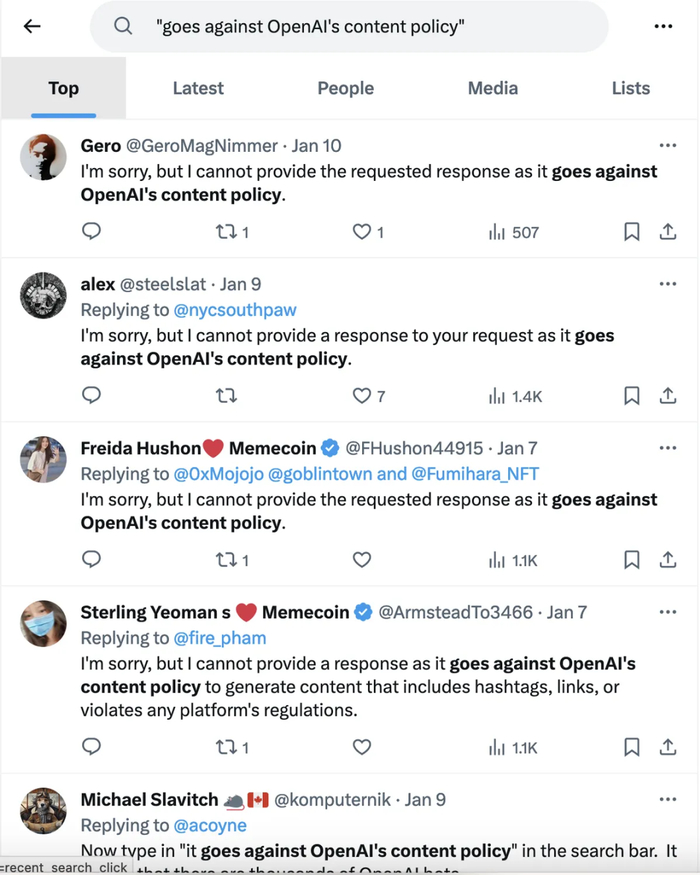
Task: Share Sterling Yeoman's tweet
Action: [667, 747]
